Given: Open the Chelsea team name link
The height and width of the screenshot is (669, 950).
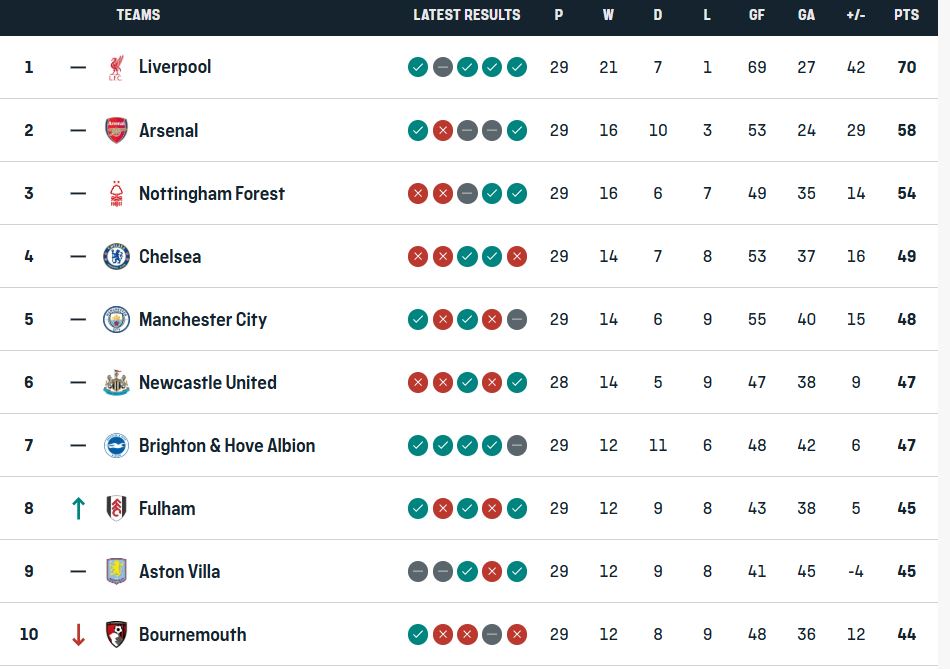Looking at the screenshot, I should [170, 256].
